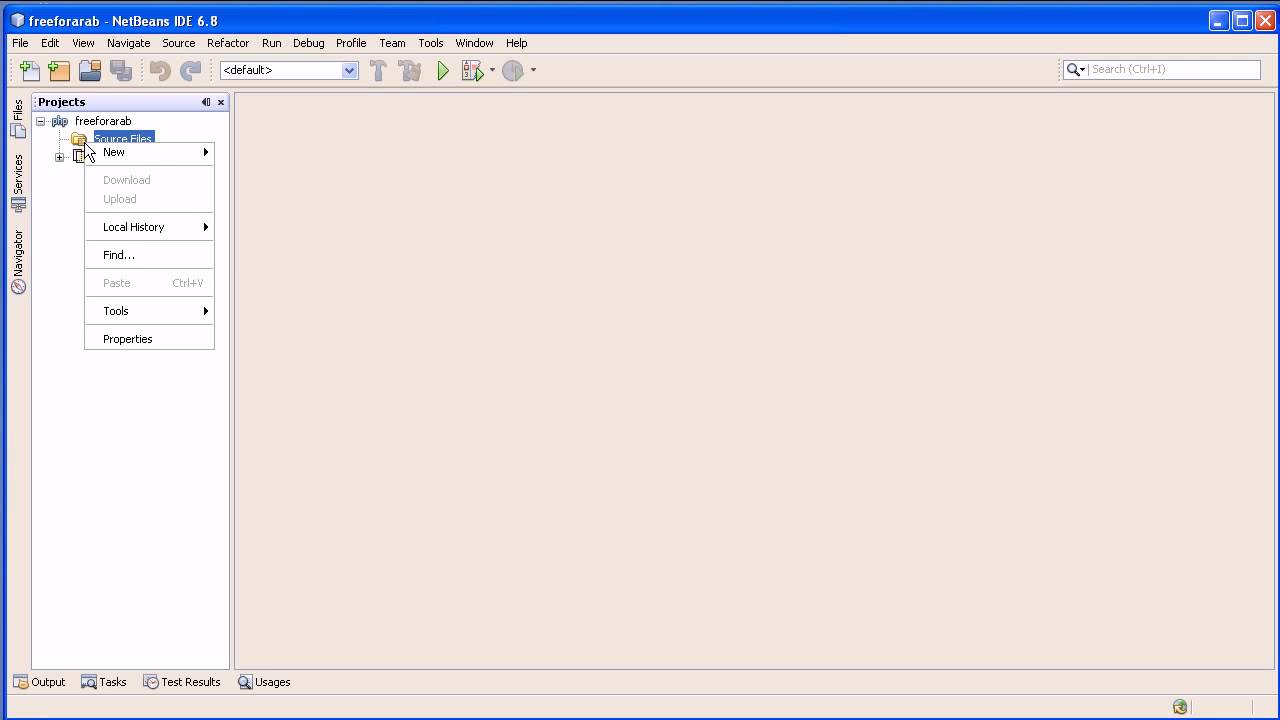
Task: Open the Usages bottom tab
Action: tap(264, 682)
